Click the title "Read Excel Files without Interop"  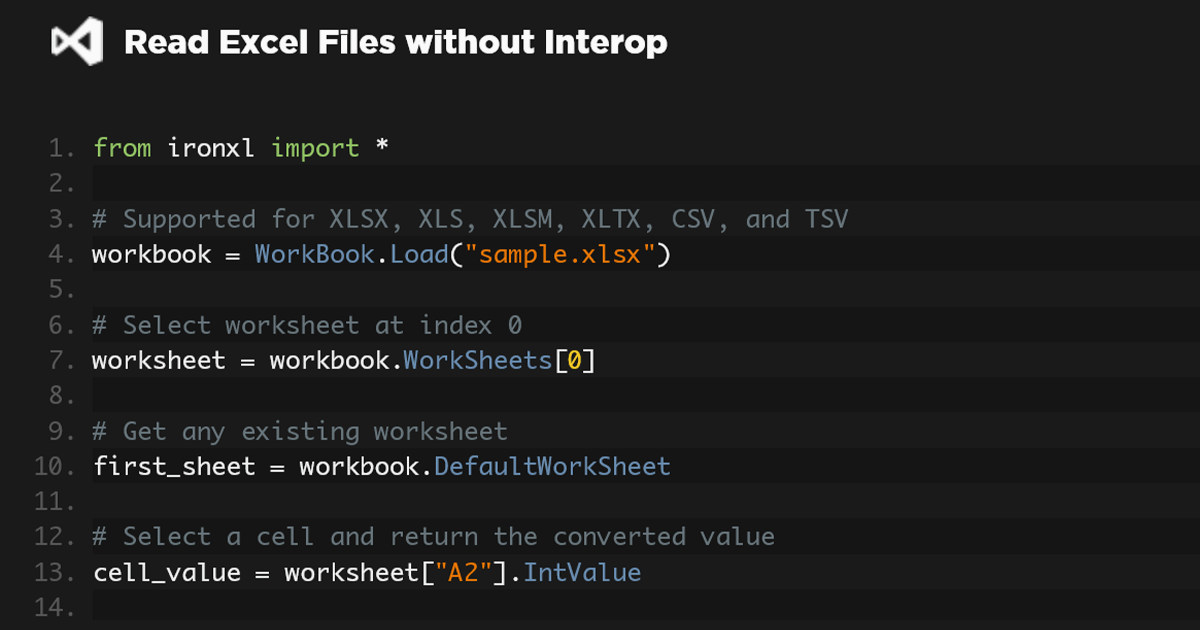(x=395, y=43)
